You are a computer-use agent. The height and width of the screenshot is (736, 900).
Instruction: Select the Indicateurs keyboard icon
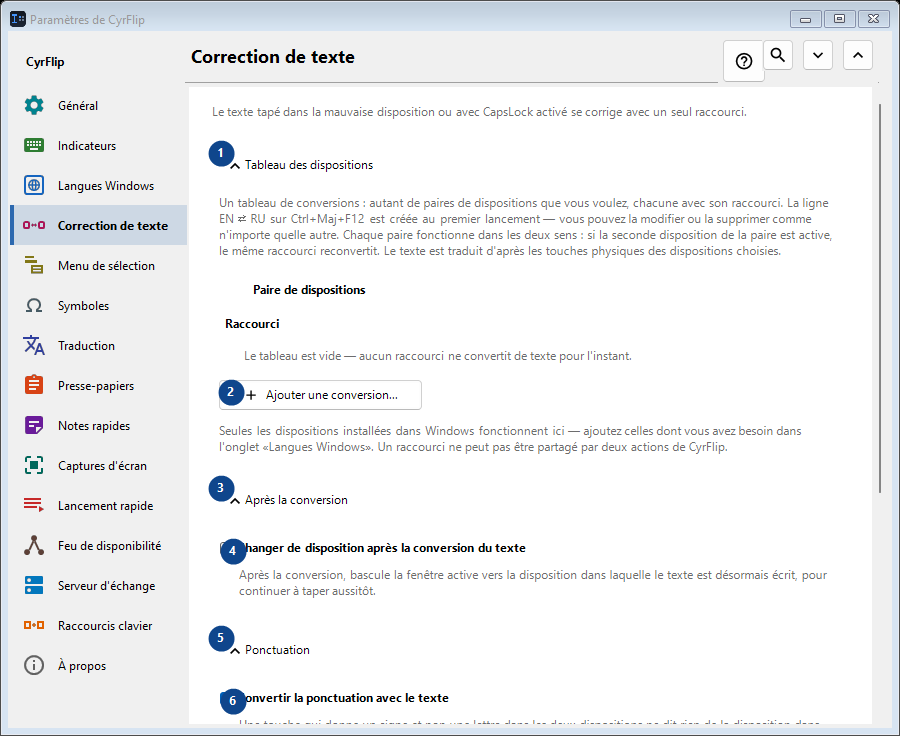click(x=34, y=145)
